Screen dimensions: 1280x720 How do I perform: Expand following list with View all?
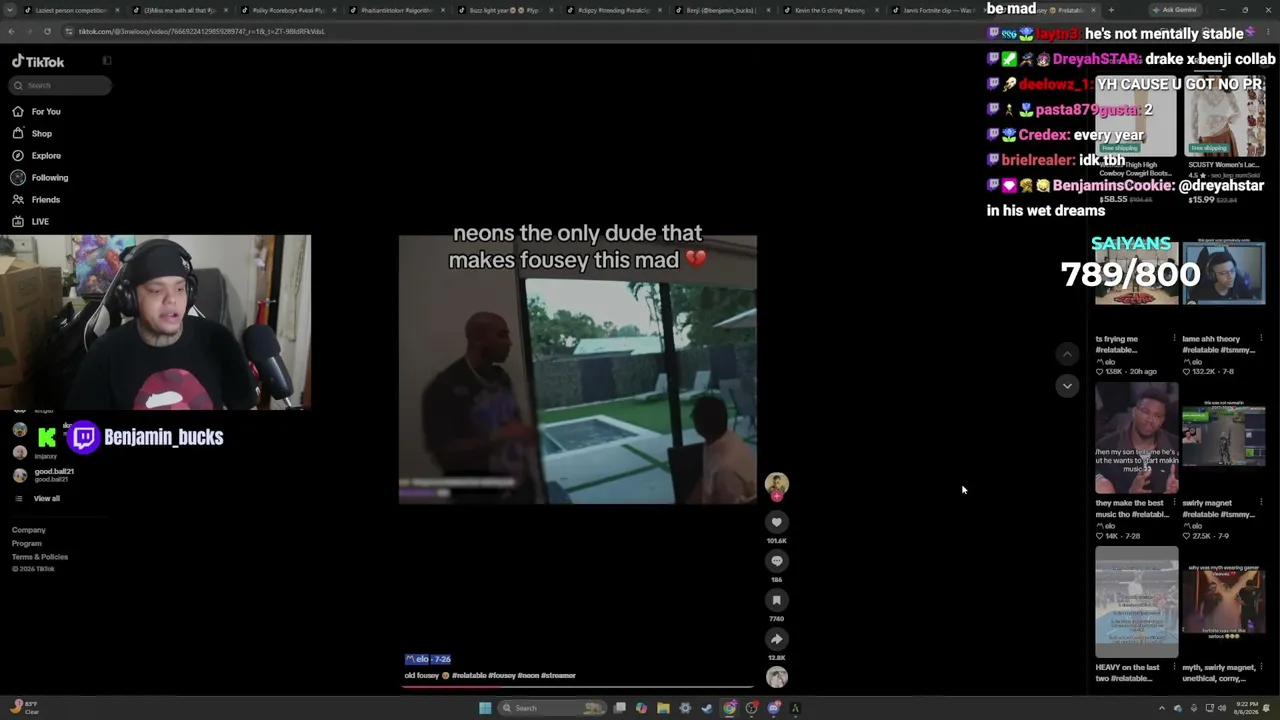[x=47, y=499]
